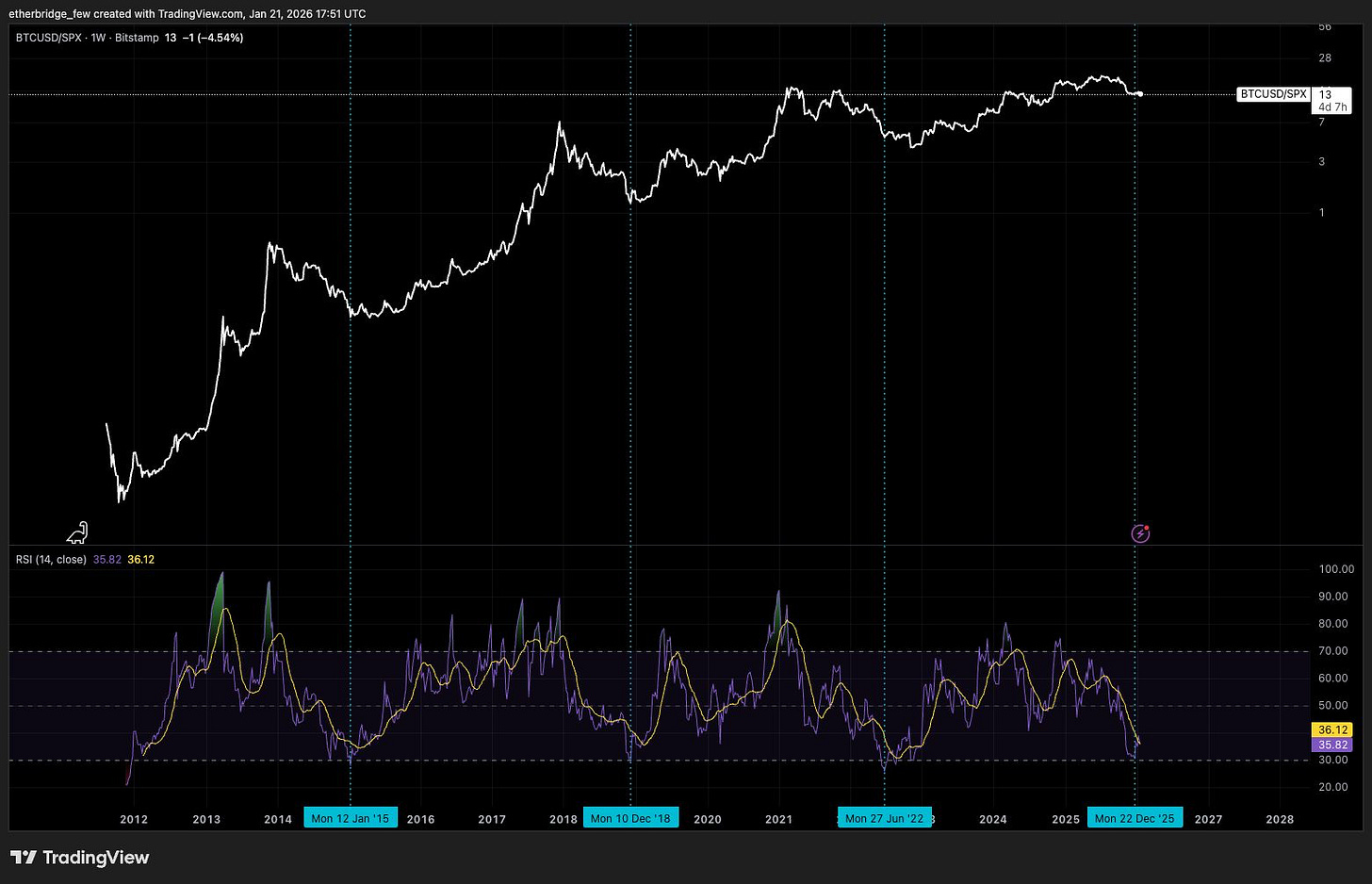This screenshot has width=1372, height=884.
Task: Click the 2024 label on the time axis
Action: [x=993, y=819]
